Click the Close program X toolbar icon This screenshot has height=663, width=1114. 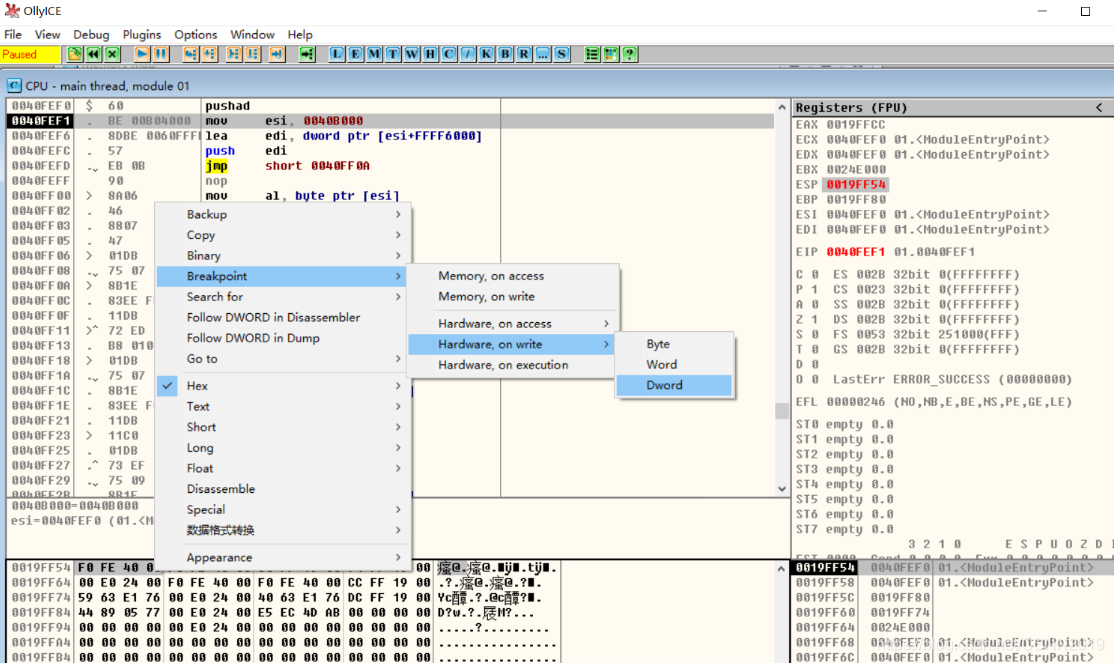[x=112, y=54]
